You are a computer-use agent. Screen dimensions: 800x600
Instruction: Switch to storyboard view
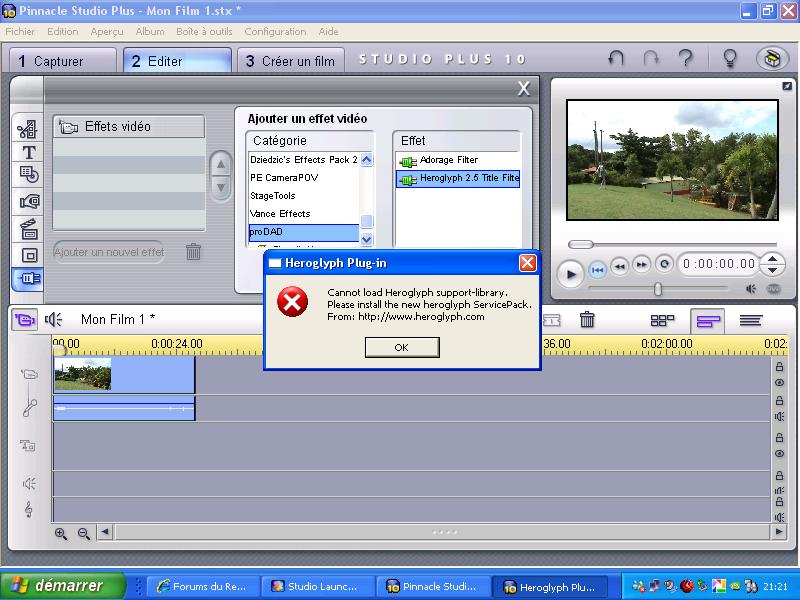(662, 320)
